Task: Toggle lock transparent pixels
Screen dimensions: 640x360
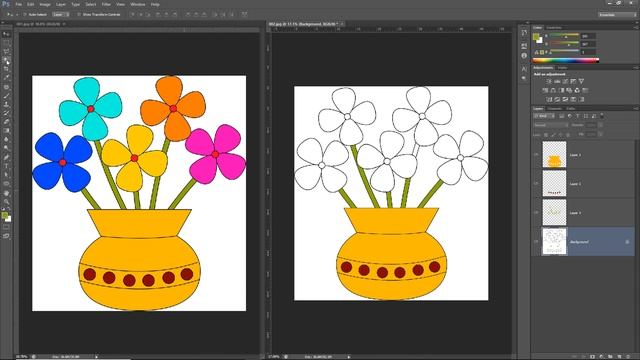Action: (x=546, y=134)
